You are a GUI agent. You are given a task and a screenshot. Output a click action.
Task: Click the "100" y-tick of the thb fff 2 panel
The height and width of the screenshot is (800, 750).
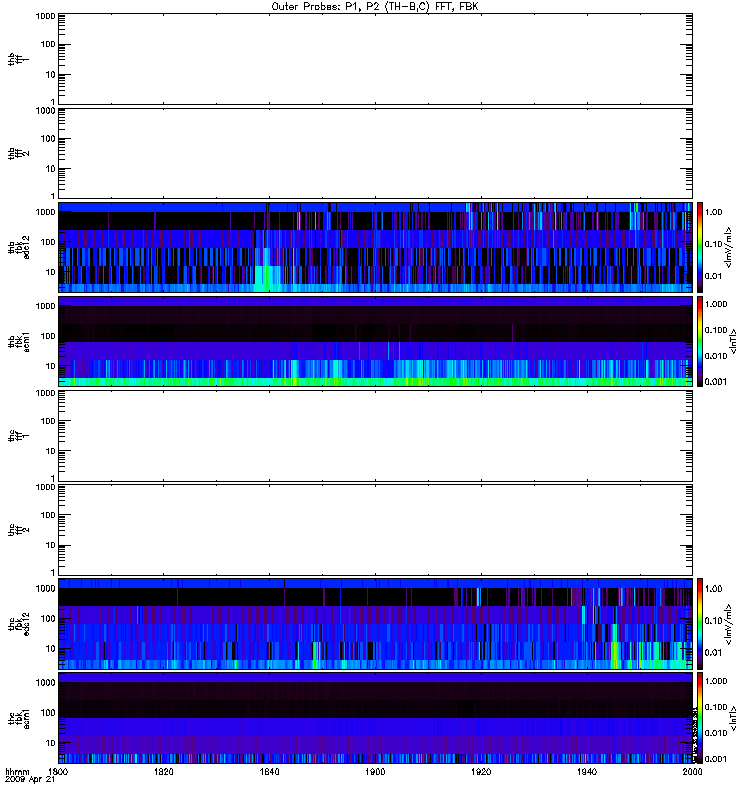(48, 139)
